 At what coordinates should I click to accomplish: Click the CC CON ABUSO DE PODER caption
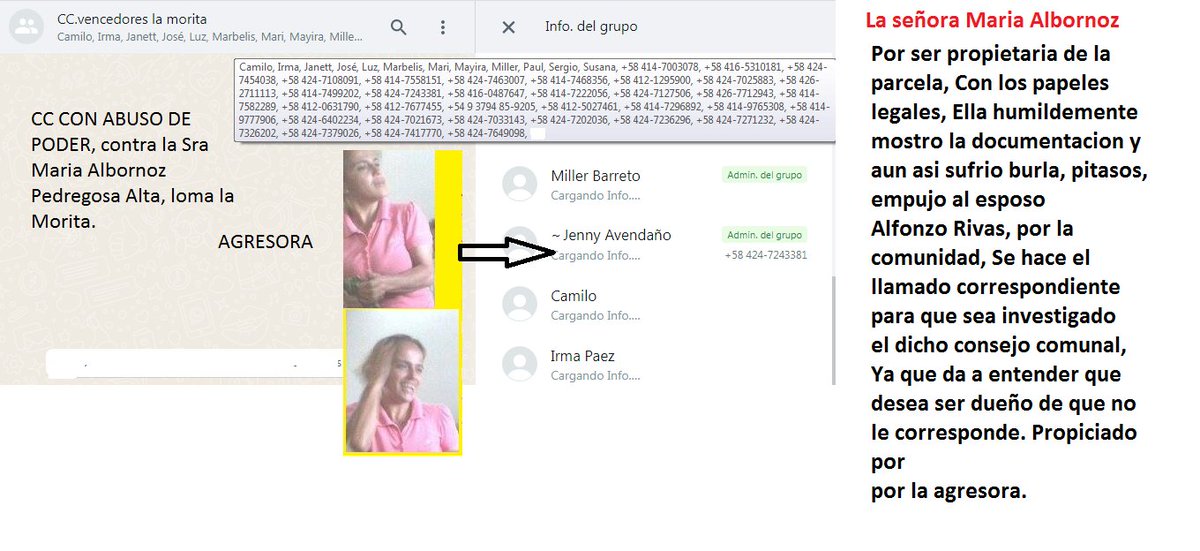[133, 169]
